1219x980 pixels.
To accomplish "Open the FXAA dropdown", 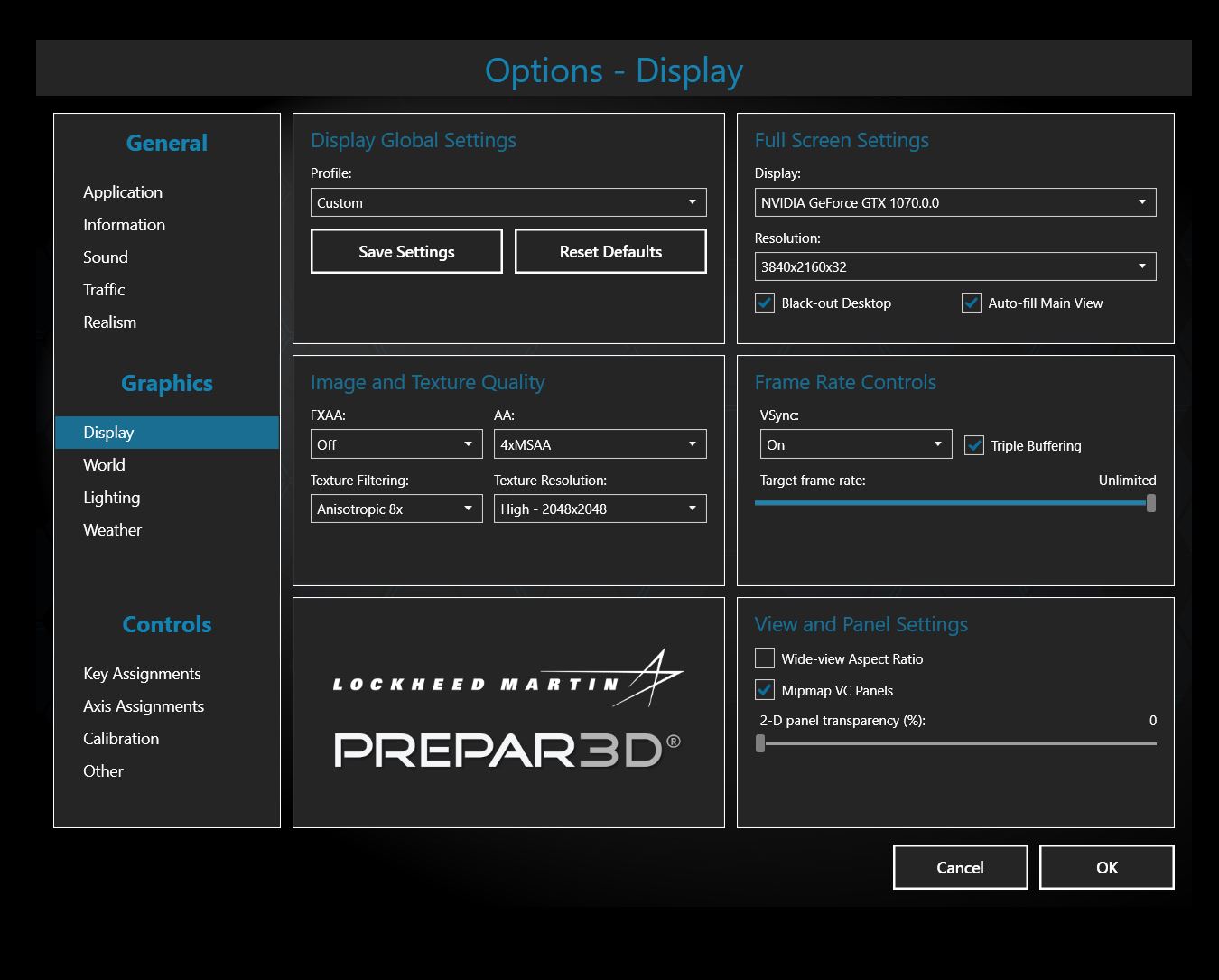I will (396, 444).
